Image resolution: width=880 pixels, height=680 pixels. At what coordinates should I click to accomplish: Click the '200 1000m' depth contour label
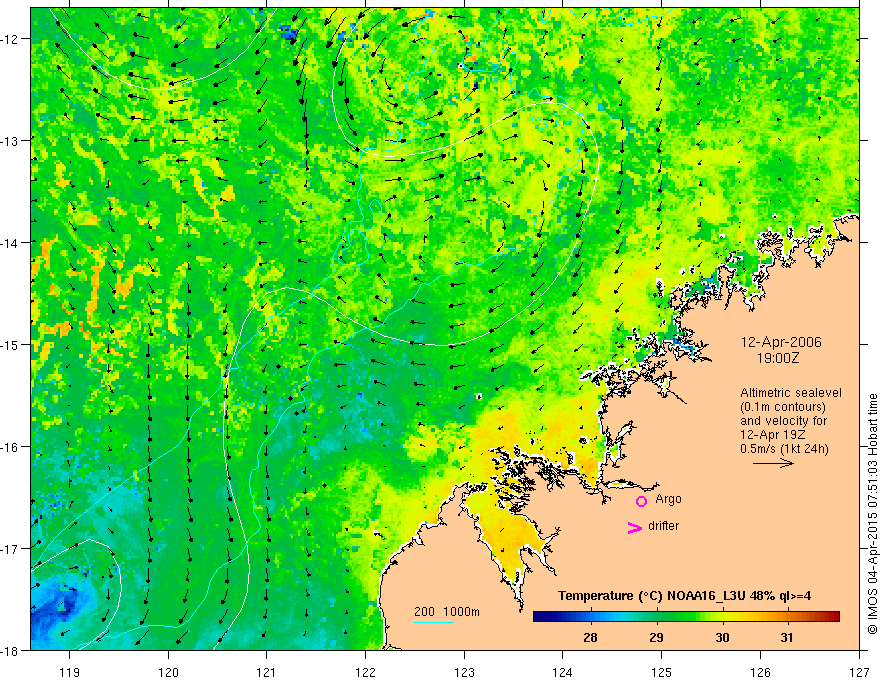(x=447, y=612)
